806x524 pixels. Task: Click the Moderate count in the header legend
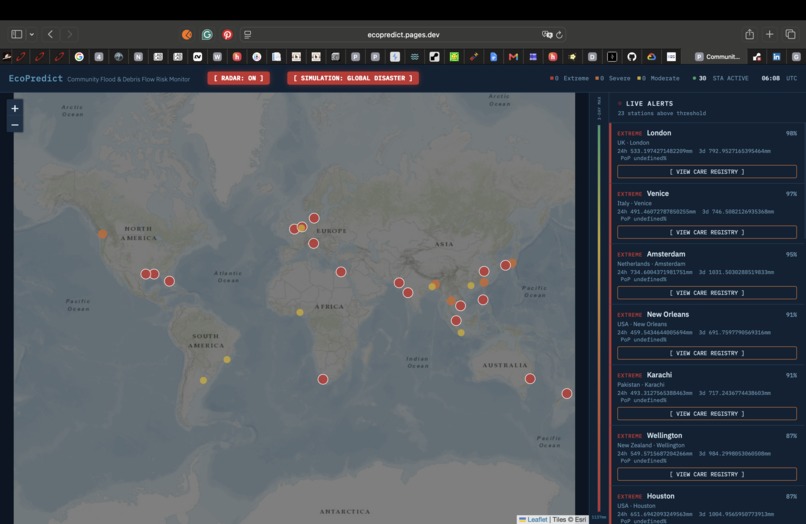click(658, 79)
